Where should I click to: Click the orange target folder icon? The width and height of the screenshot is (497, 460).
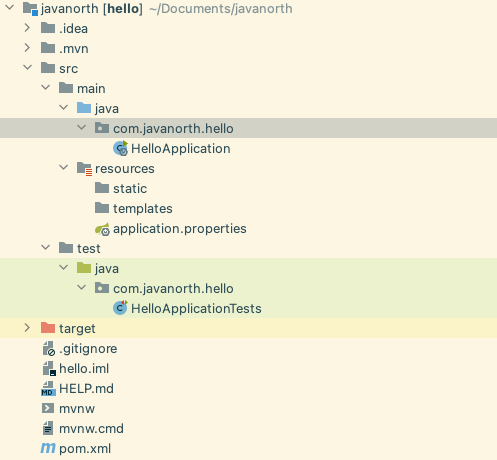tap(48, 328)
